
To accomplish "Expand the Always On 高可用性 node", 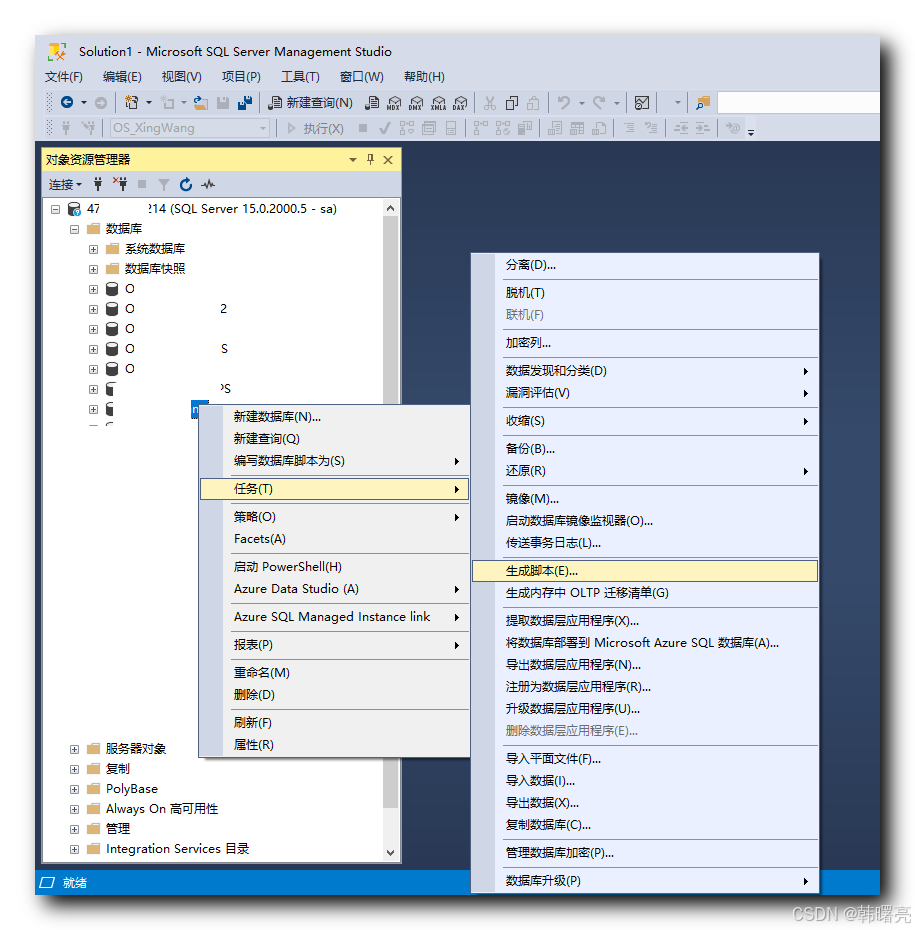I will click(74, 809).
